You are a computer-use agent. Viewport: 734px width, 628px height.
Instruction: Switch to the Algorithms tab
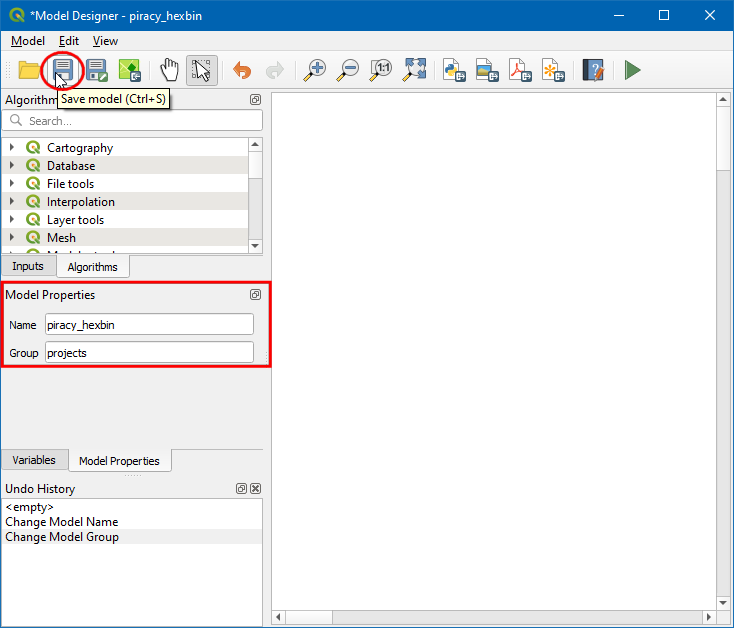pos(93,267)
